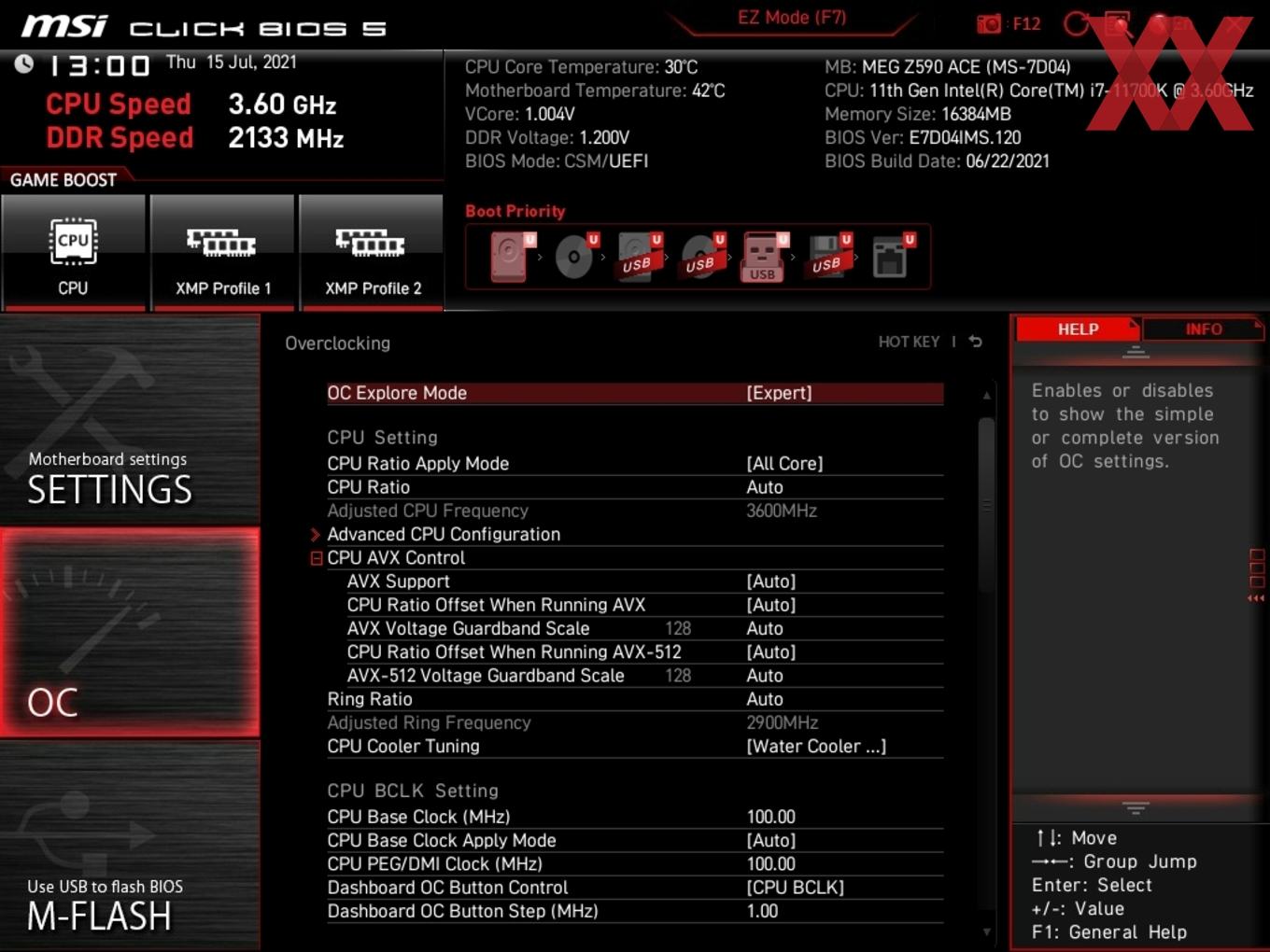Click the help panel scroll-down handle
Image resolution: width=1270 pixels, height=952 pixels.
1136,807
